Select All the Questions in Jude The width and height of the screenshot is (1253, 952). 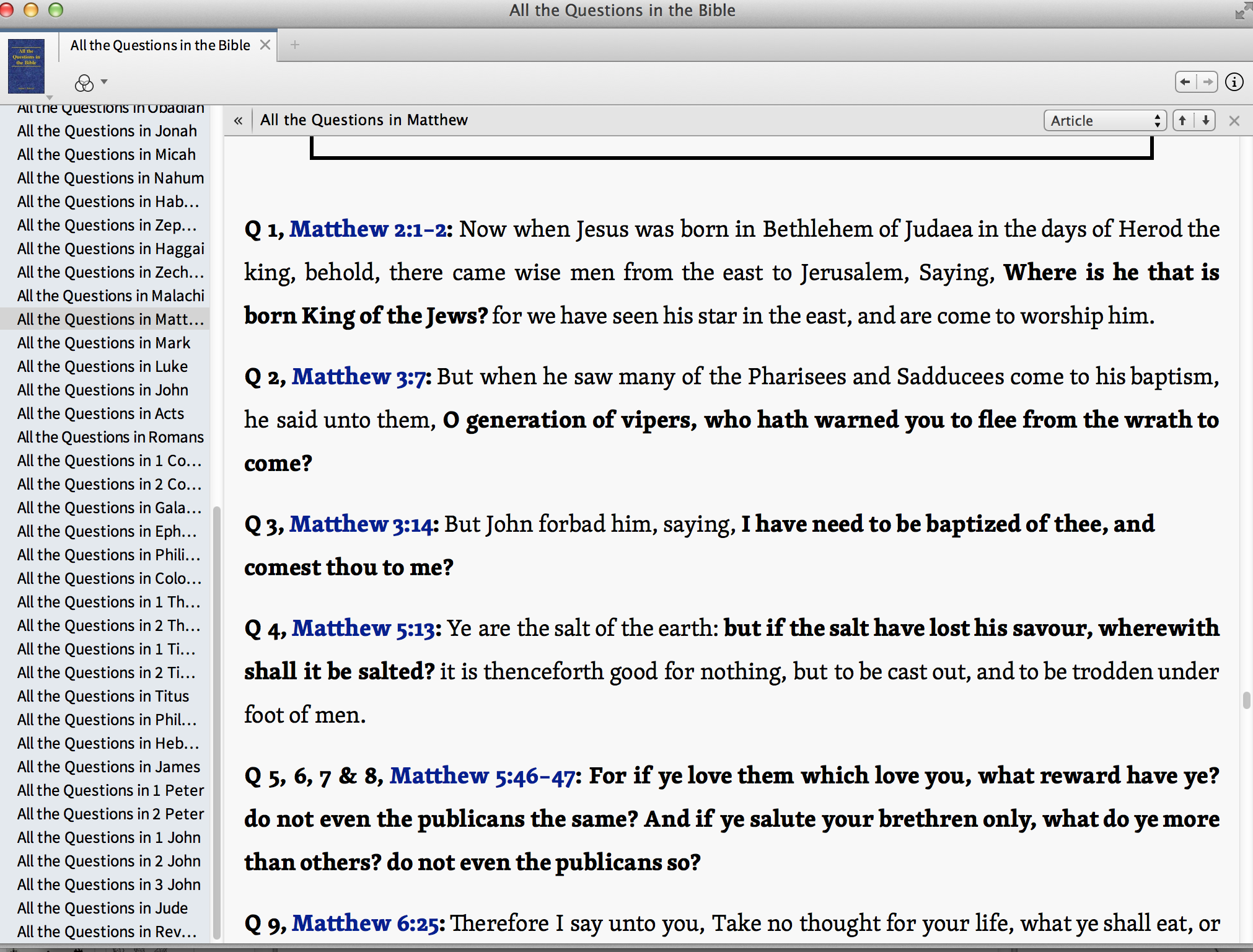click(102, 908)
